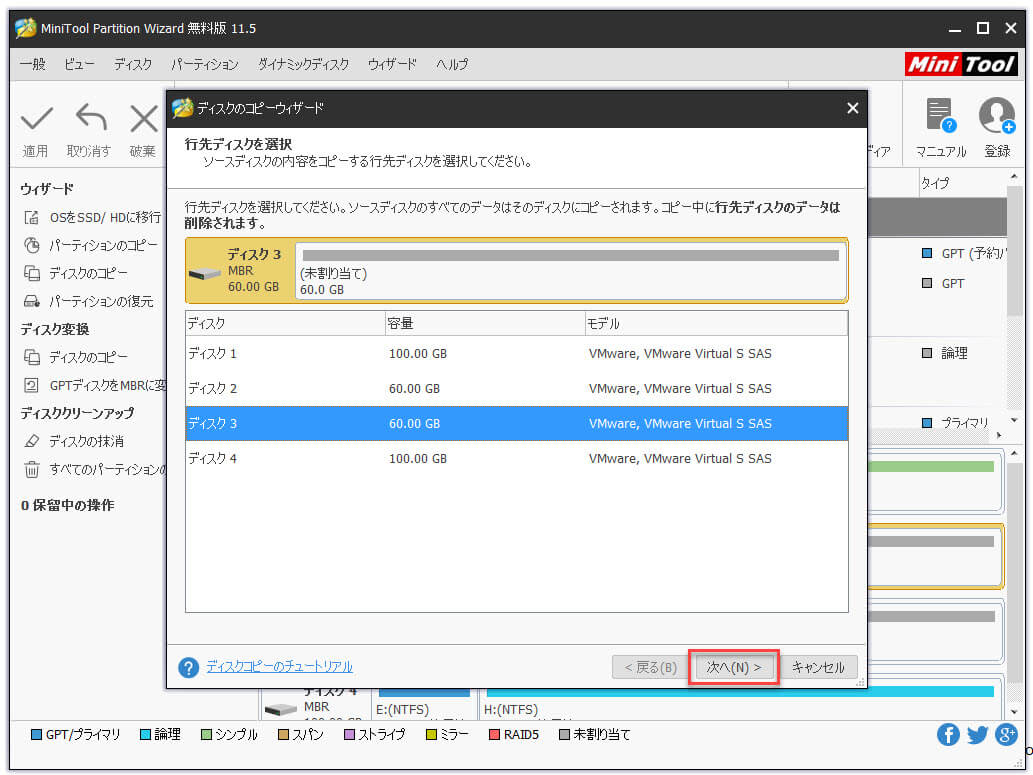Click the E:(NTFS) partition in disk map

point(424,703)
